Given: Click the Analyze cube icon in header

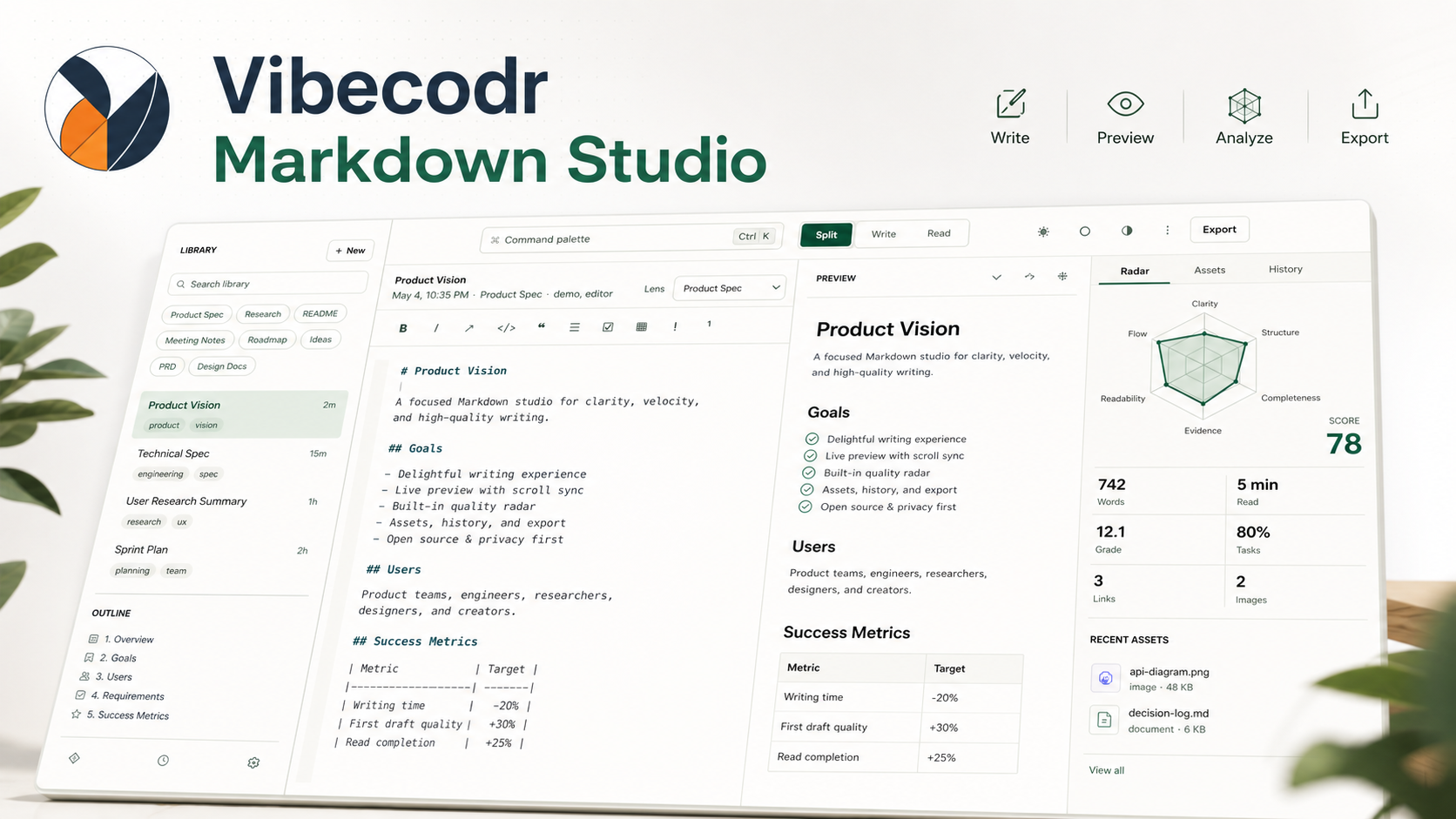Looking at the screenshot, I should point(1244,106).
